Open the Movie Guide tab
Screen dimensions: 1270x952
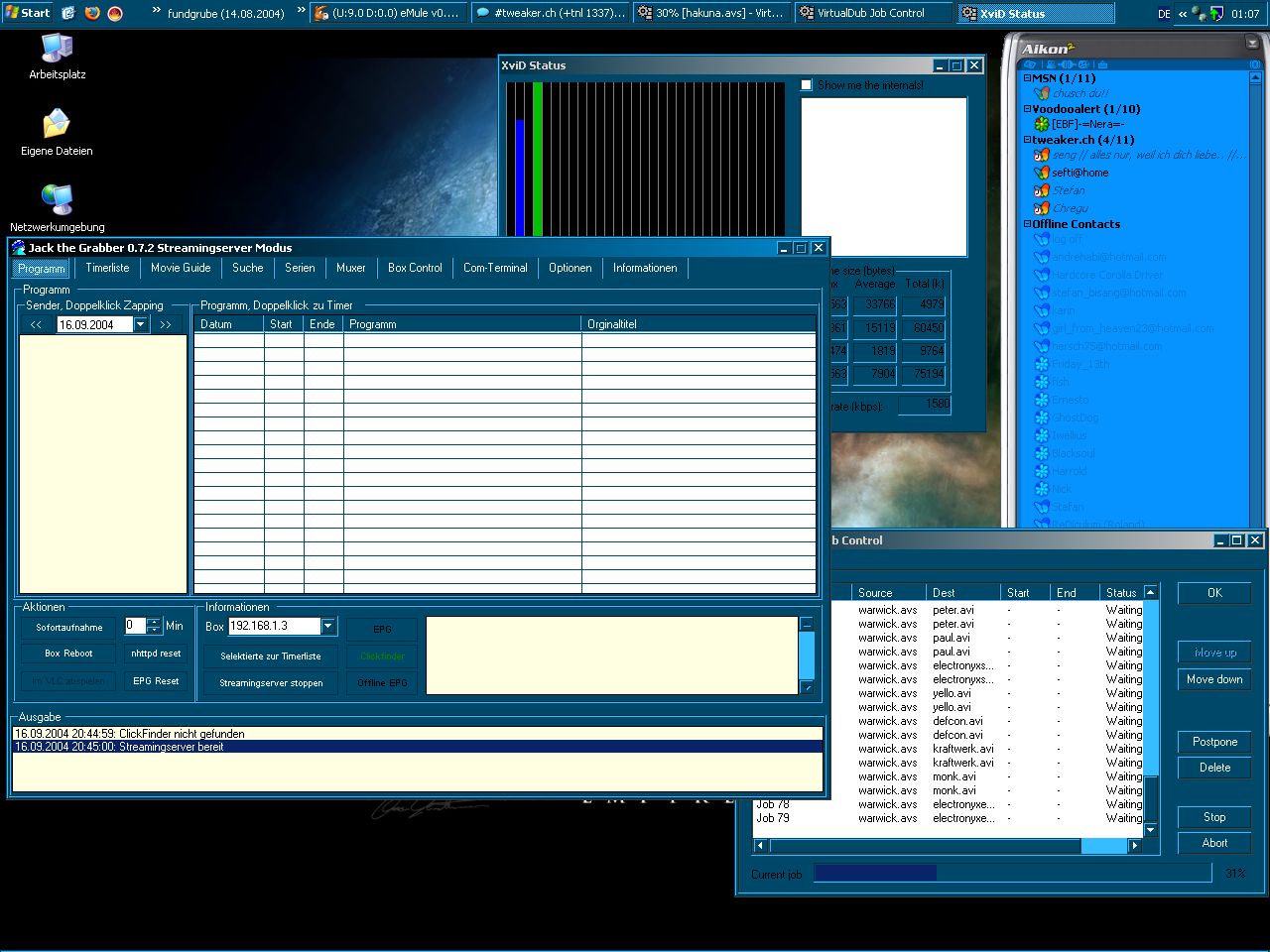pyautogui.click(x=181, y=268)
